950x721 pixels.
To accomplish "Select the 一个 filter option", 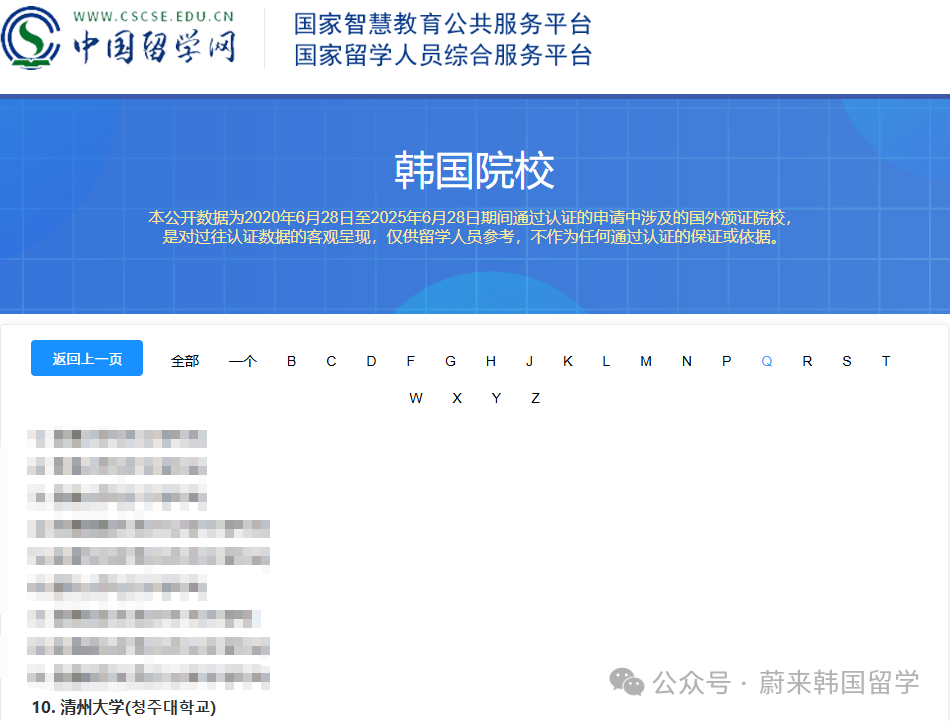I will 243,360.
